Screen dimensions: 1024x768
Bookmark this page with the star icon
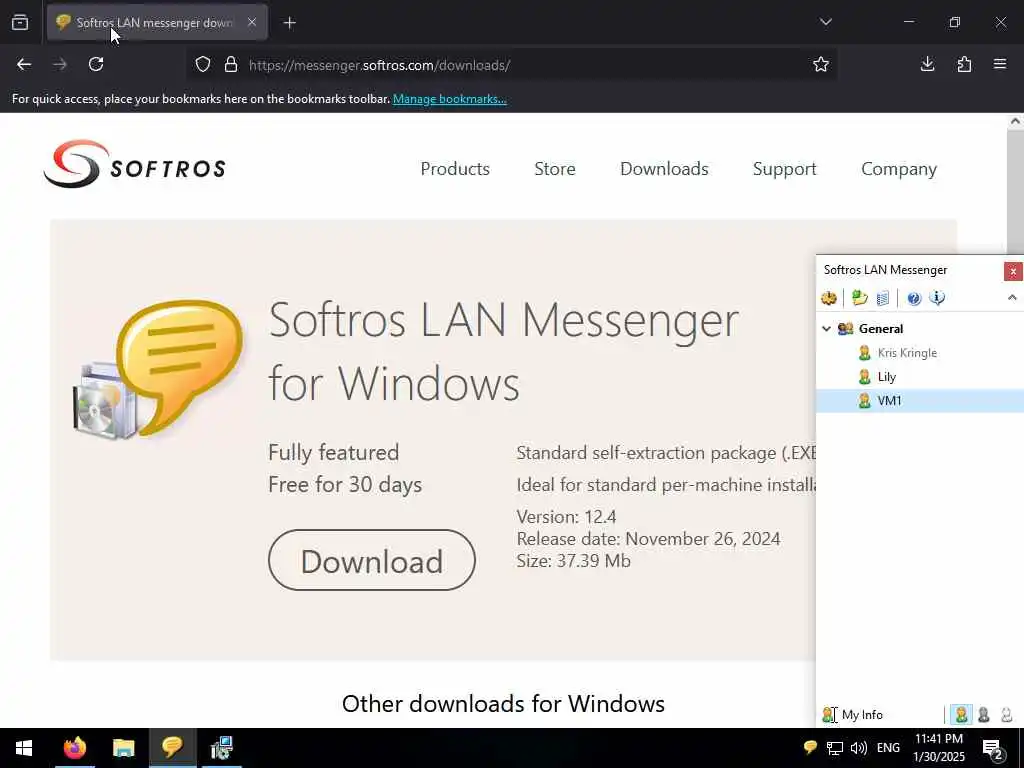pyautogui.click(x=821, y=64)
